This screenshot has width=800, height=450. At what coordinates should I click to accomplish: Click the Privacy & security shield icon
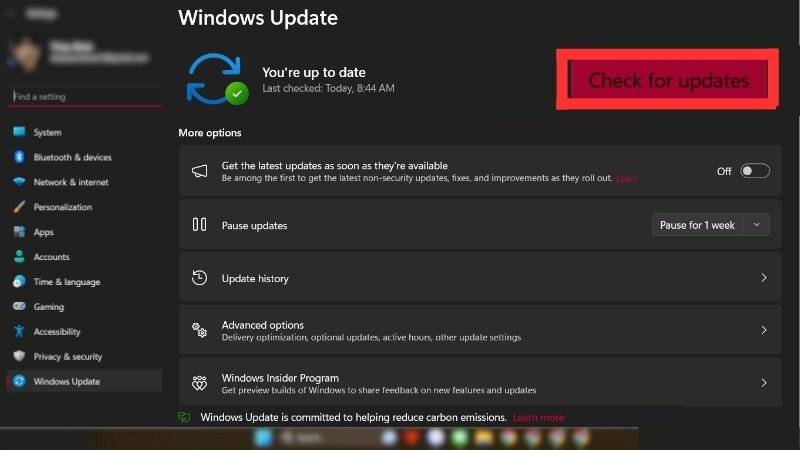coord(19,356)
